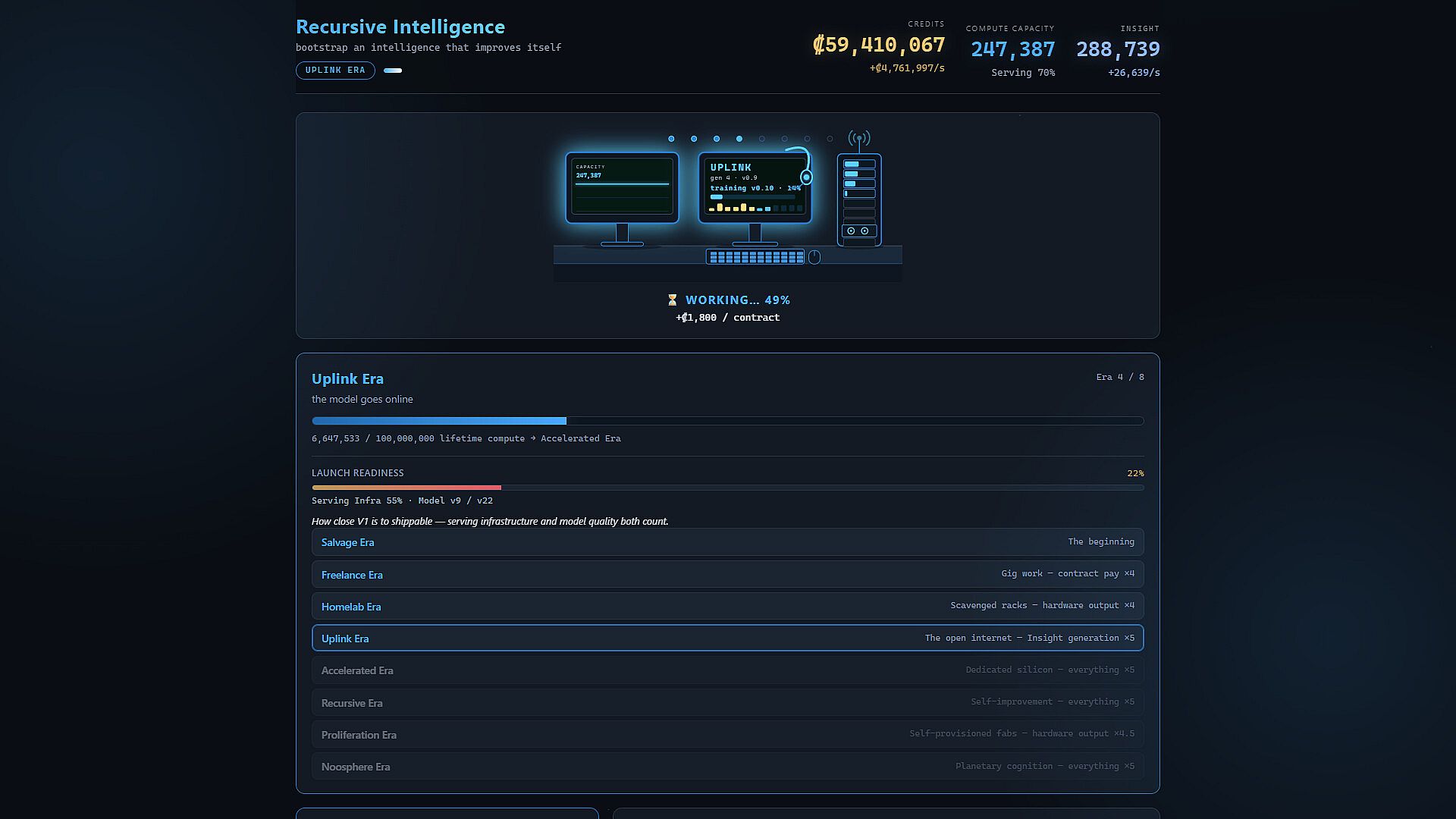Click the +26,639/s insight rate
Image resolution: width=1456 pixels, height=819 pixels.
pos(1134,73)
